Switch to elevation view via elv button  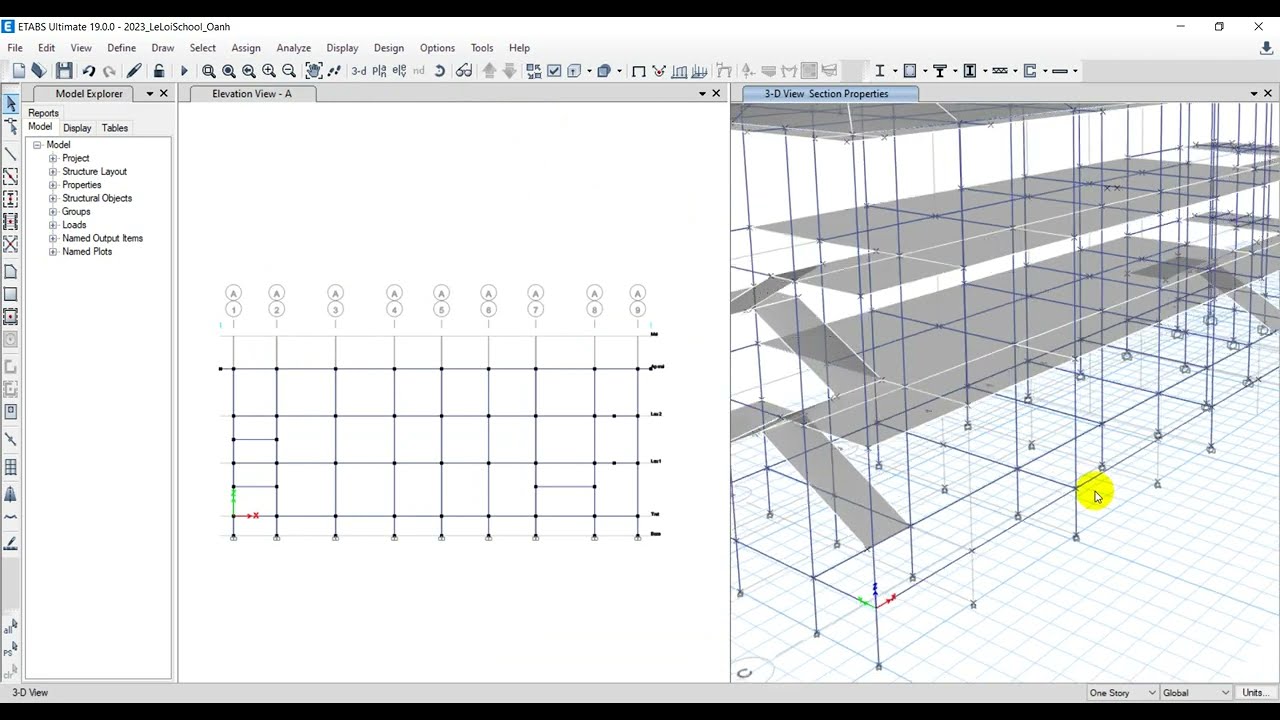pos(400,71)
